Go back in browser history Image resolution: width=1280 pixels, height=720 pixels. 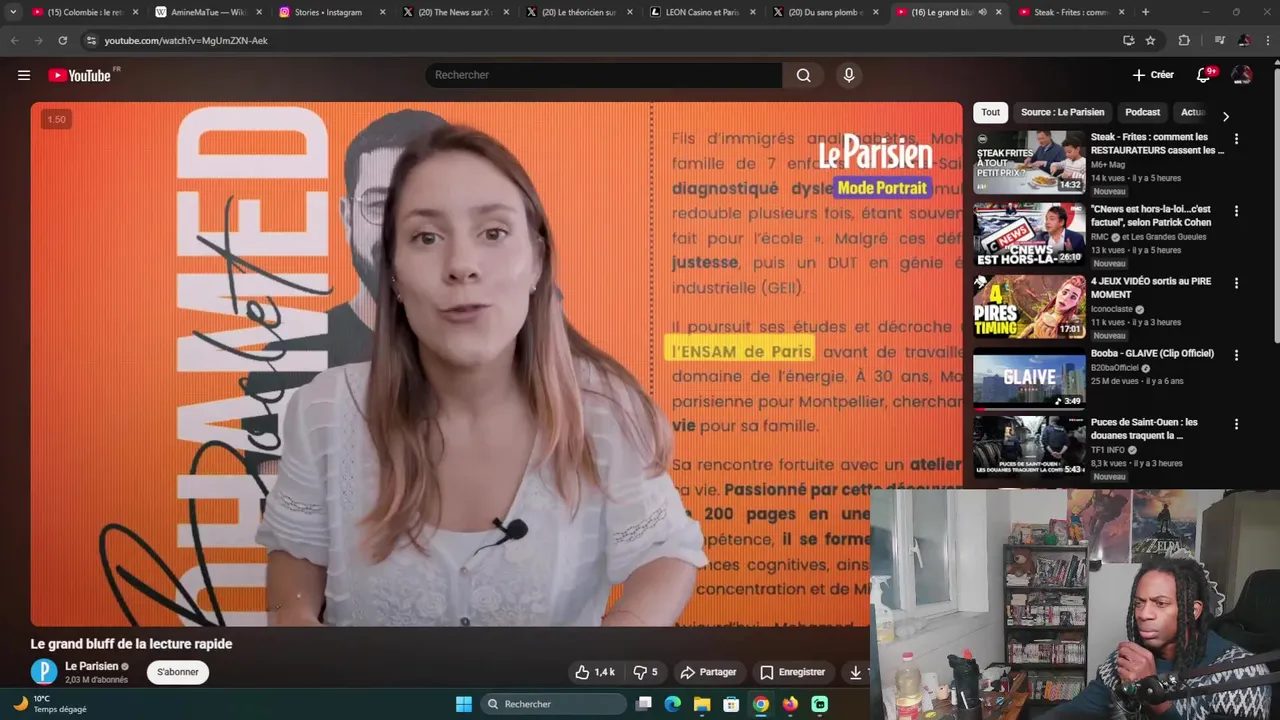pyautogui.click(x=14, y=40)
